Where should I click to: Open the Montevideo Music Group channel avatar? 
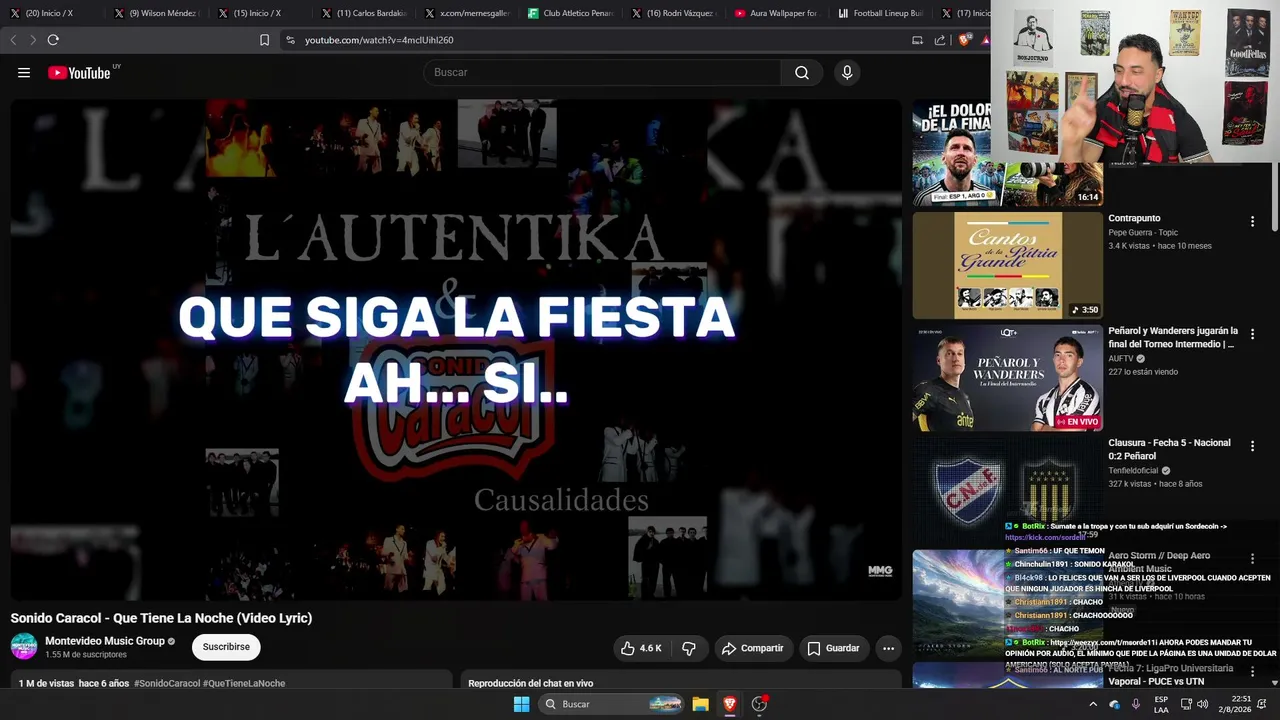(24, 646)
